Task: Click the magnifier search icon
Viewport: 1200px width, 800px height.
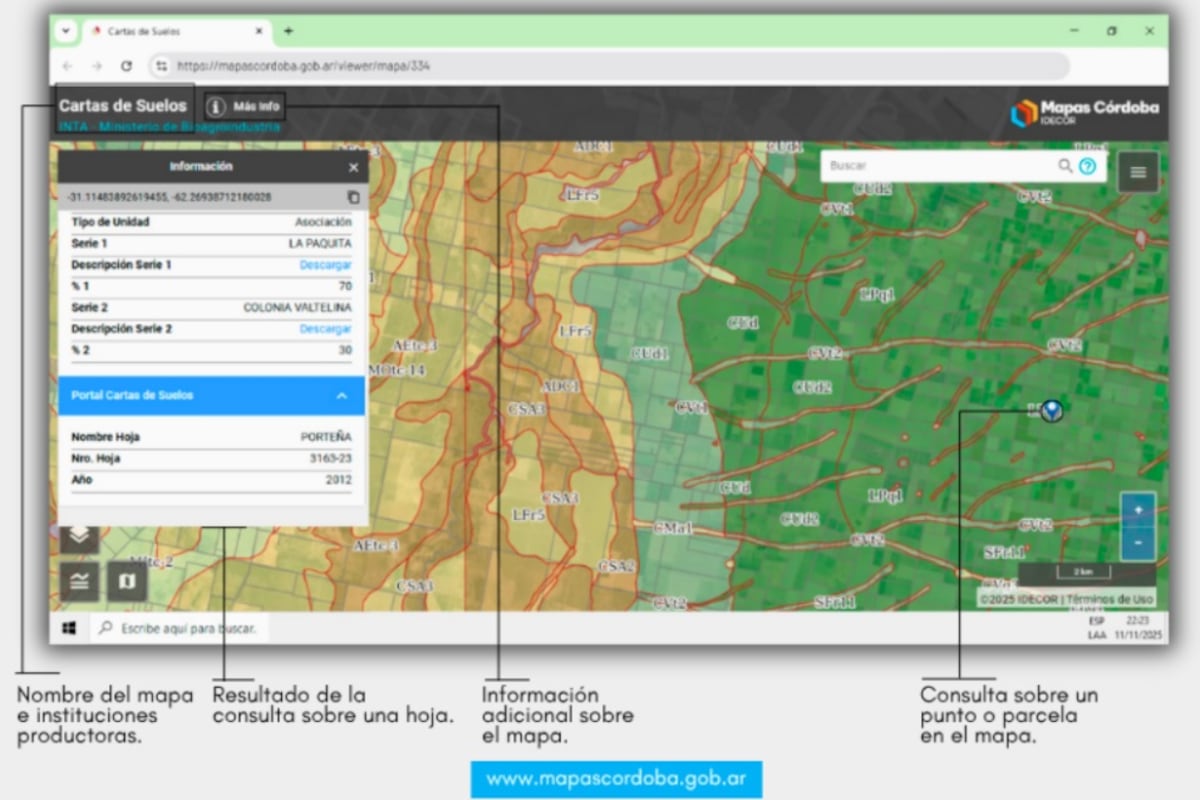Action: pos(1066,166)
